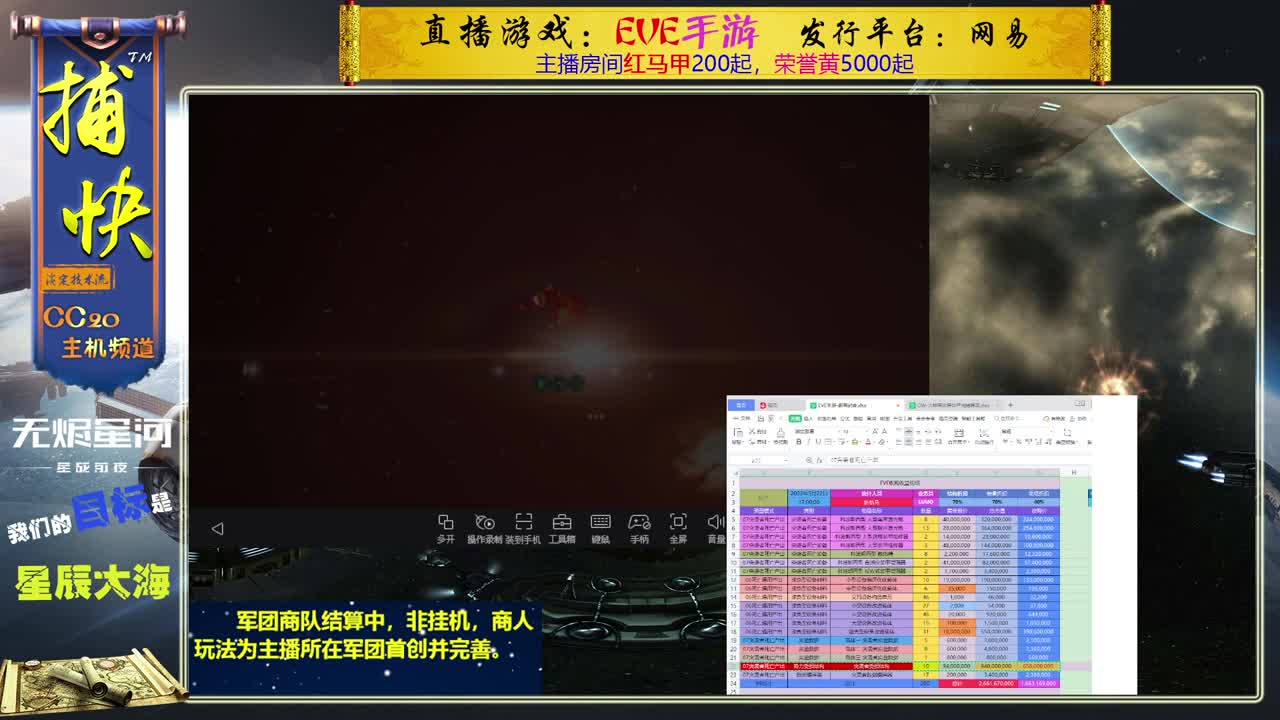Open the font name dropdown
Image resolution: width=1280 pixels, height=720 pixels.
pos(817,431)
